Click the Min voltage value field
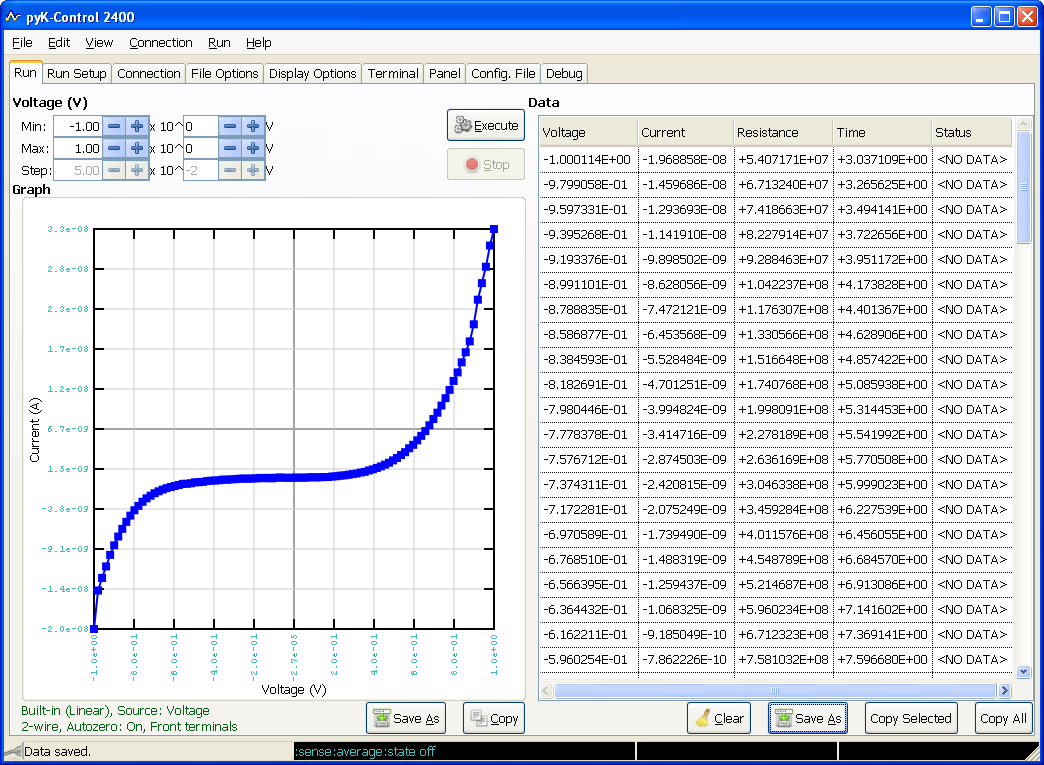1044x765 pixels. coord(78,126)
